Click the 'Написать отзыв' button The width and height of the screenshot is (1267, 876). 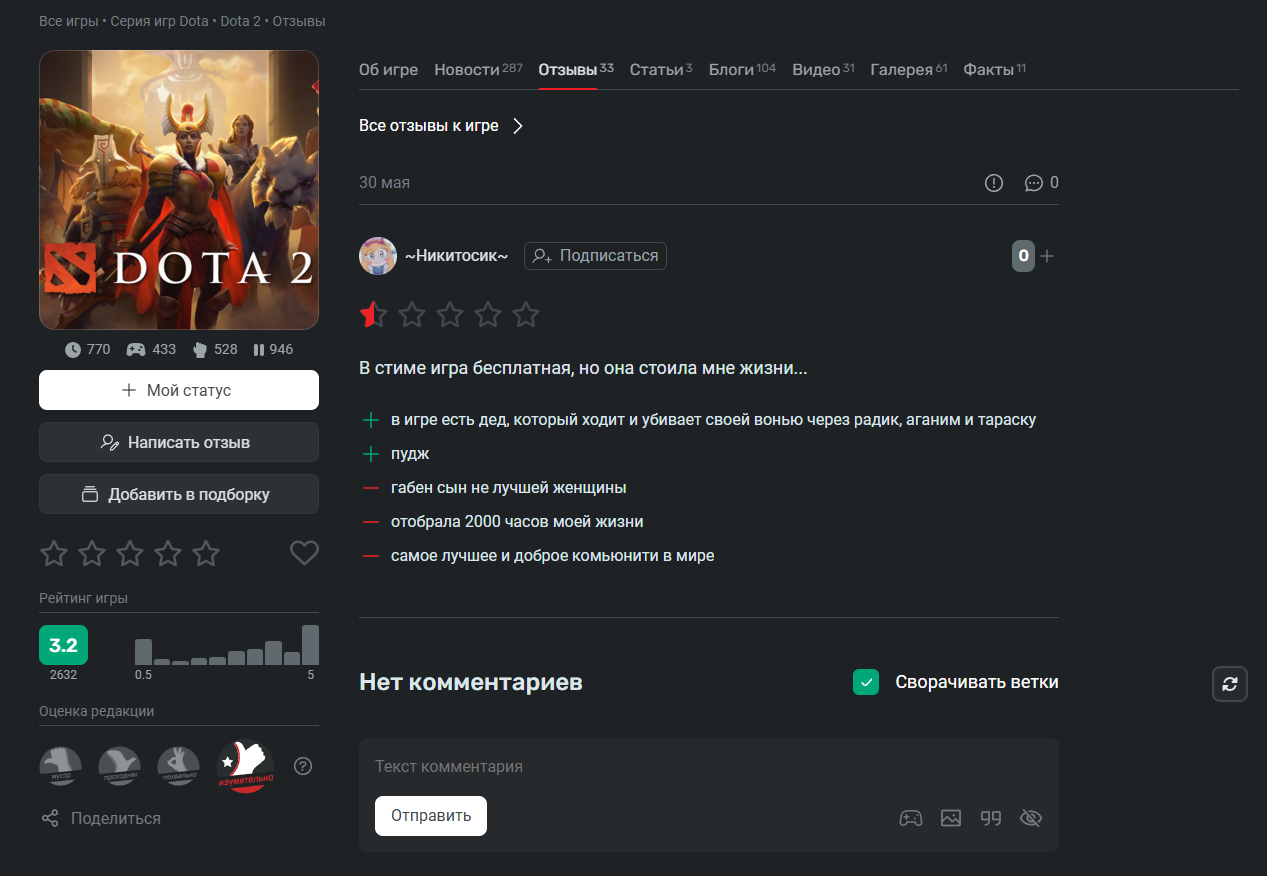179,442
